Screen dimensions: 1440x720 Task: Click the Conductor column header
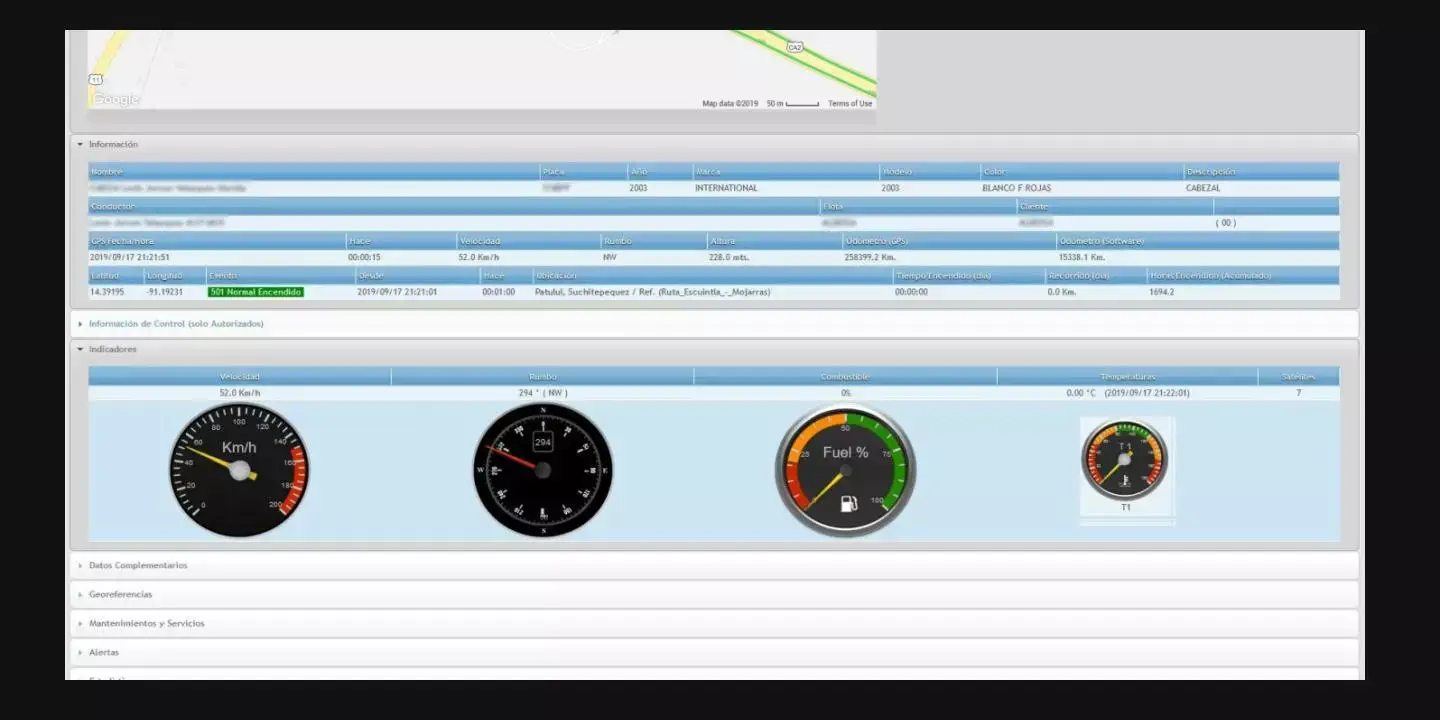453,206
